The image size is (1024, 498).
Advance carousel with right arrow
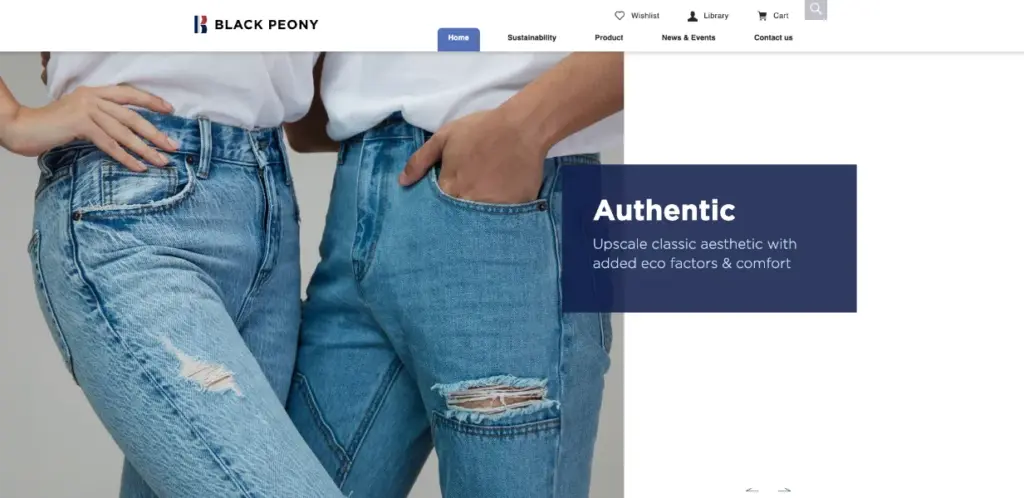pos(784,490)
